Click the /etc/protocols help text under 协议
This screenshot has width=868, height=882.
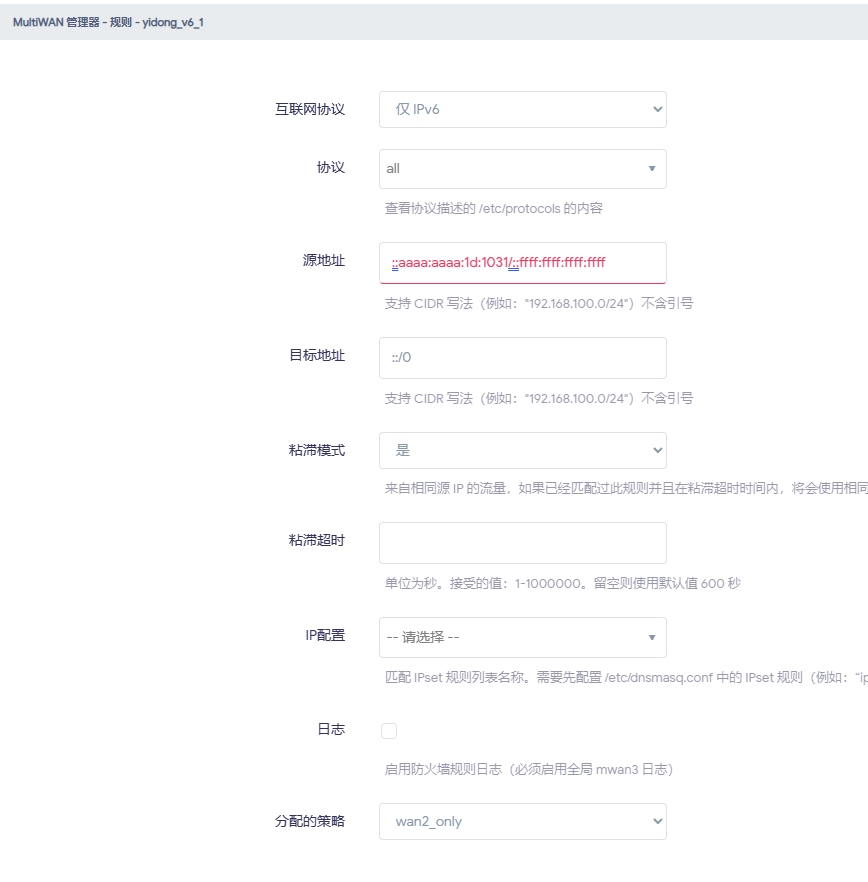point(494,209)
